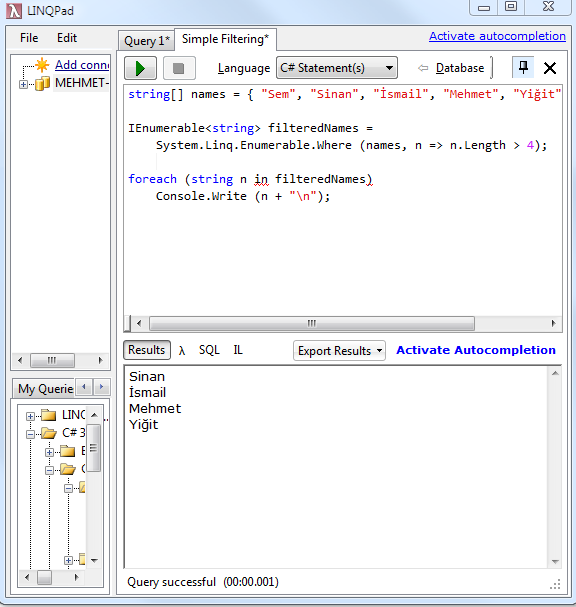
Task: Expand the MEHMET connection tree node
Action: [x=23, y=84]
